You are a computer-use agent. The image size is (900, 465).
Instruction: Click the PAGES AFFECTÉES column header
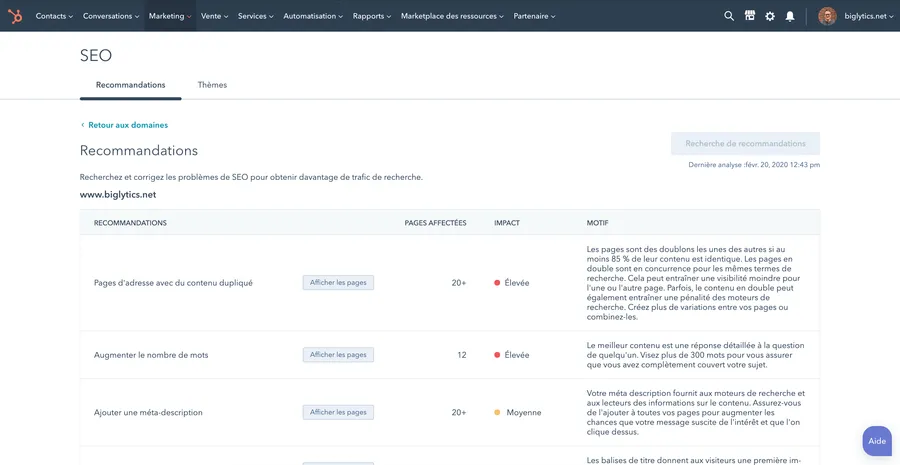pos(435,223)
